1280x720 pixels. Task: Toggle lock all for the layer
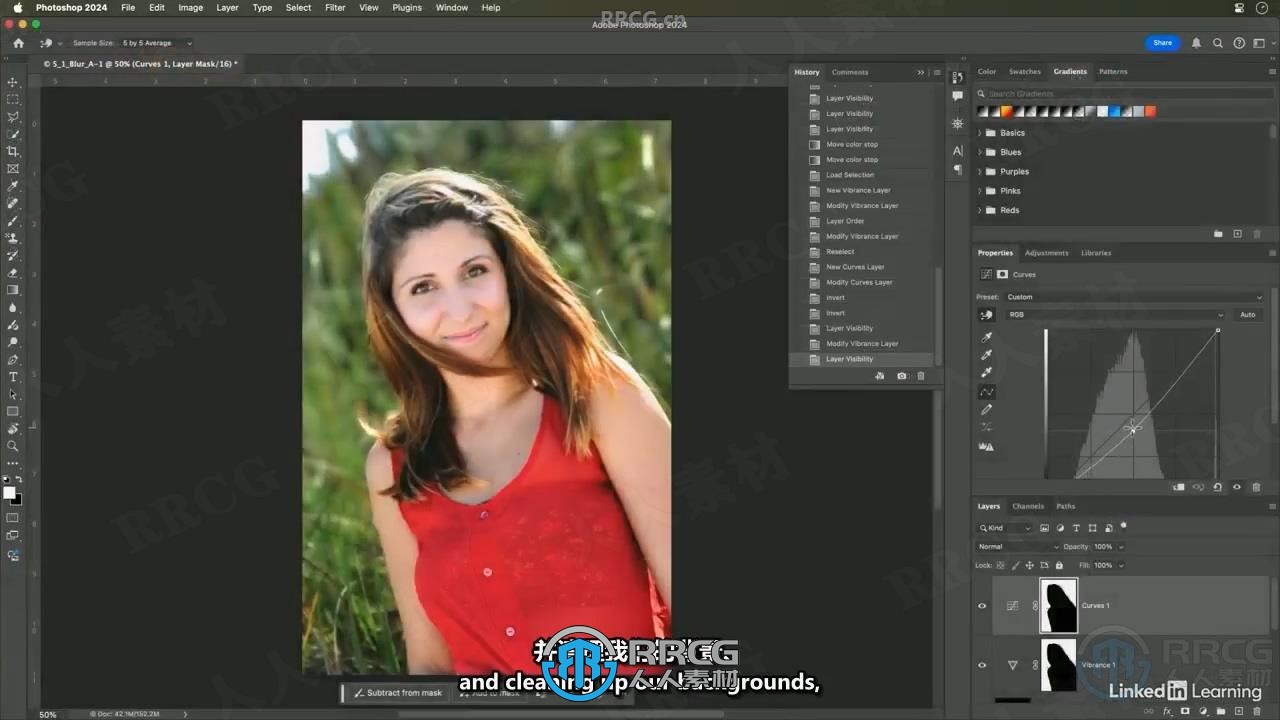(x=1059, y=565)
